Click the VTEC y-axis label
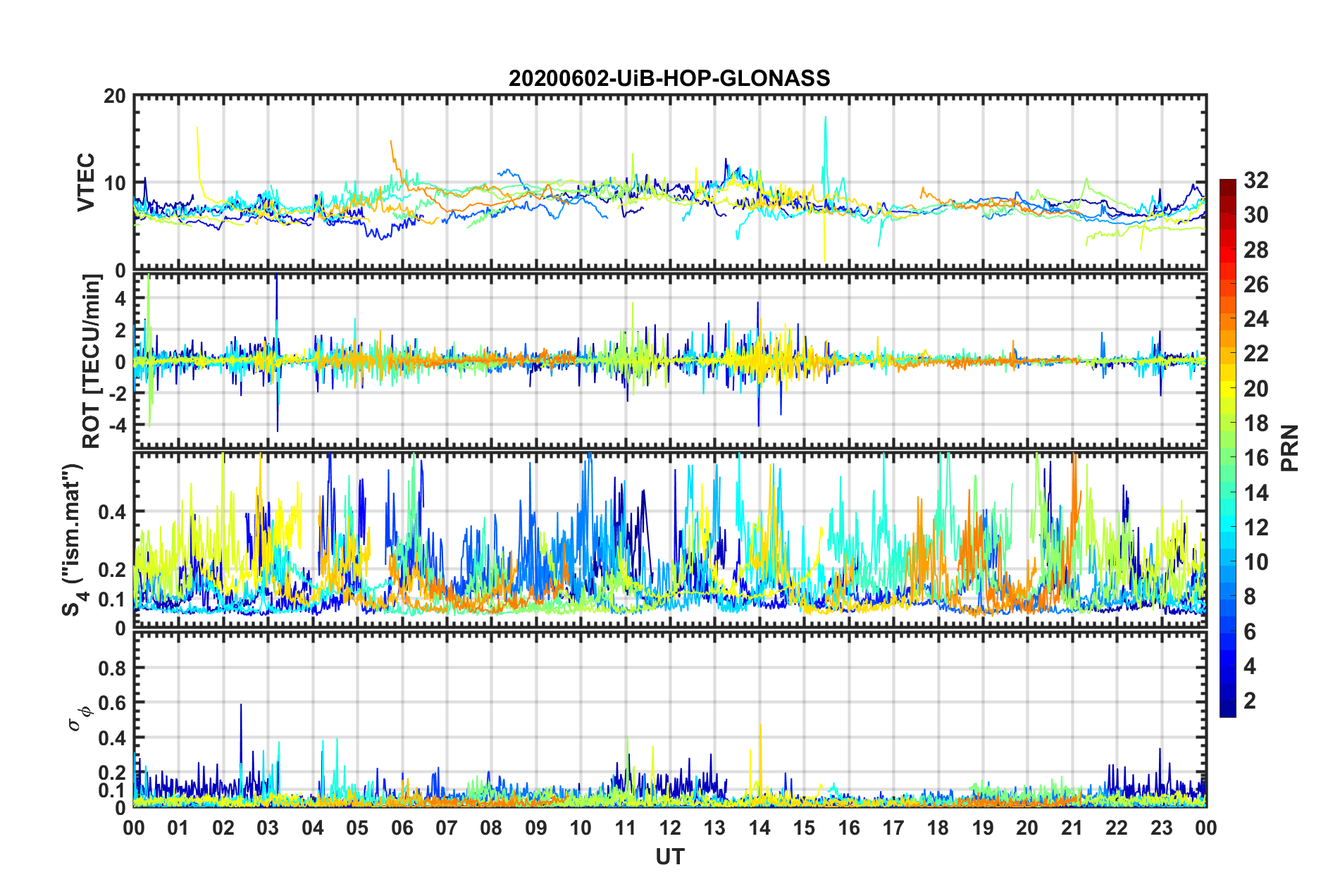Screen dimensions: 1340x896 pos(86,182)
